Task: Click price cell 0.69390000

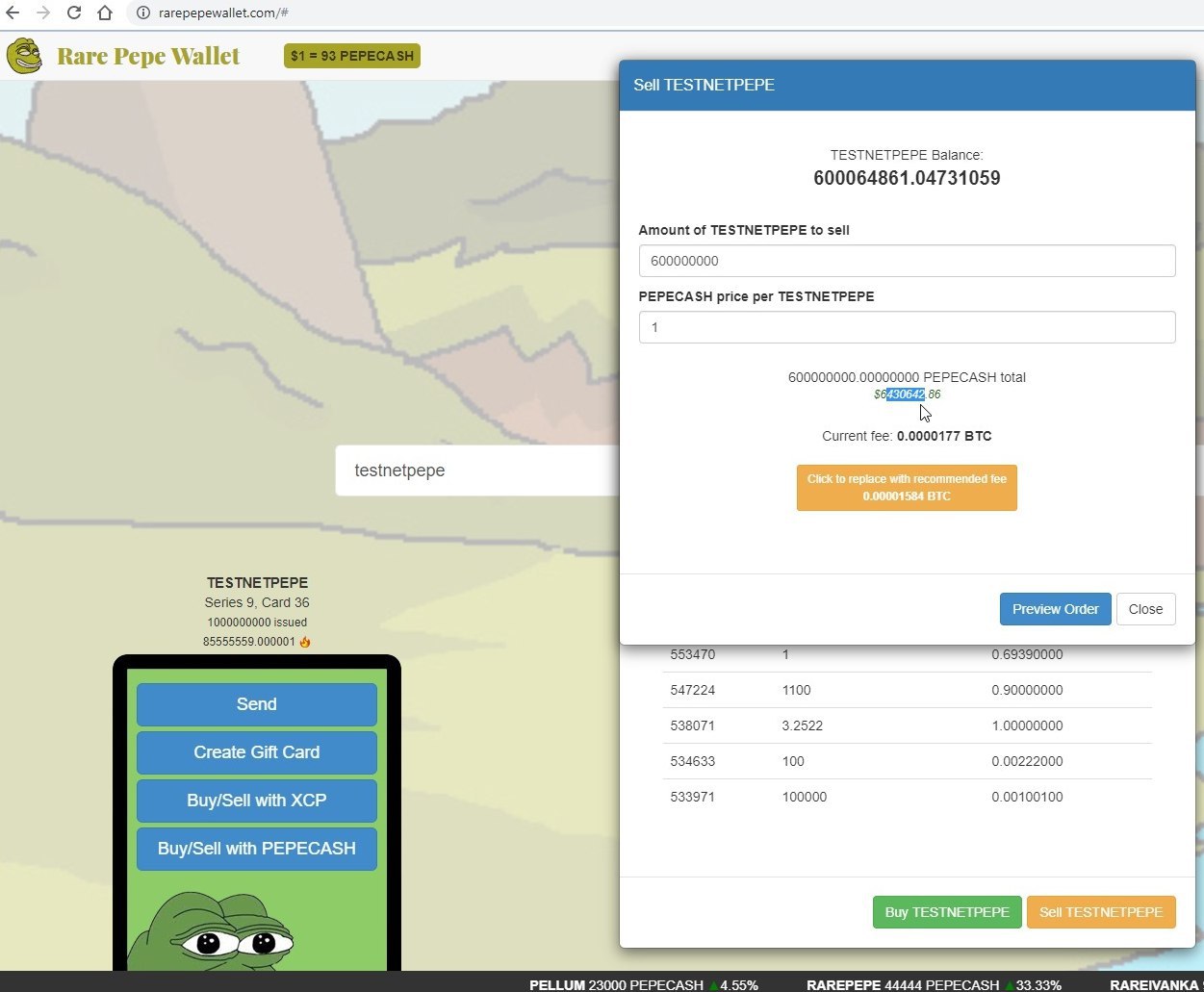Action: [1027, 654]
